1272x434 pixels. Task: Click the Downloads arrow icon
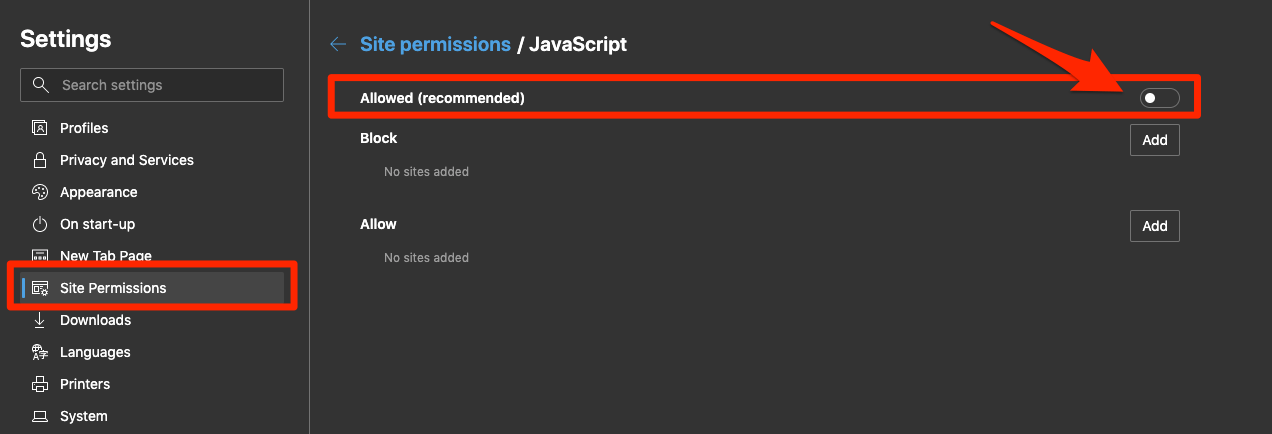(x=40, y=320)
